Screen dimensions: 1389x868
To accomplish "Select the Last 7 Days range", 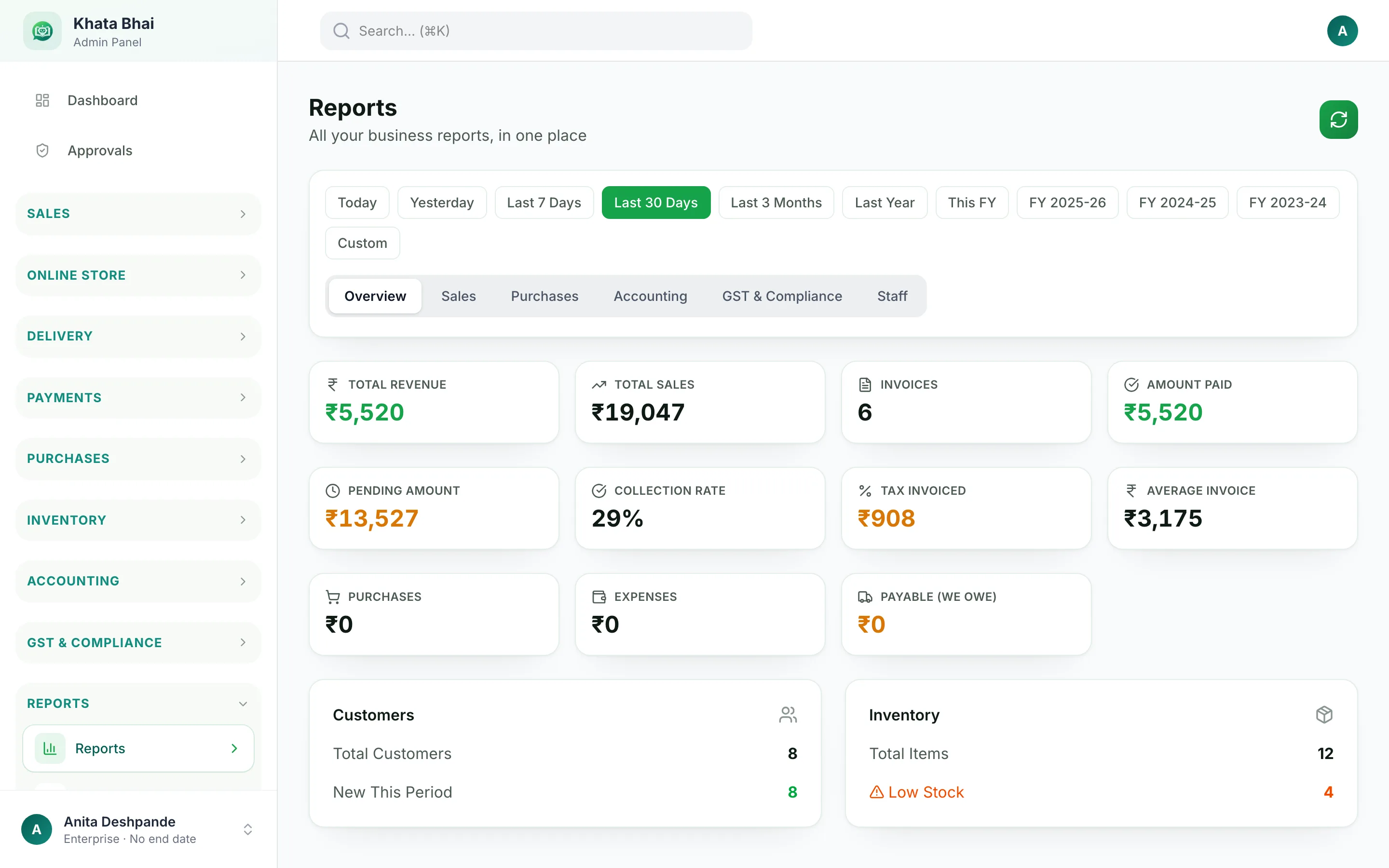I will click(544, 203).
